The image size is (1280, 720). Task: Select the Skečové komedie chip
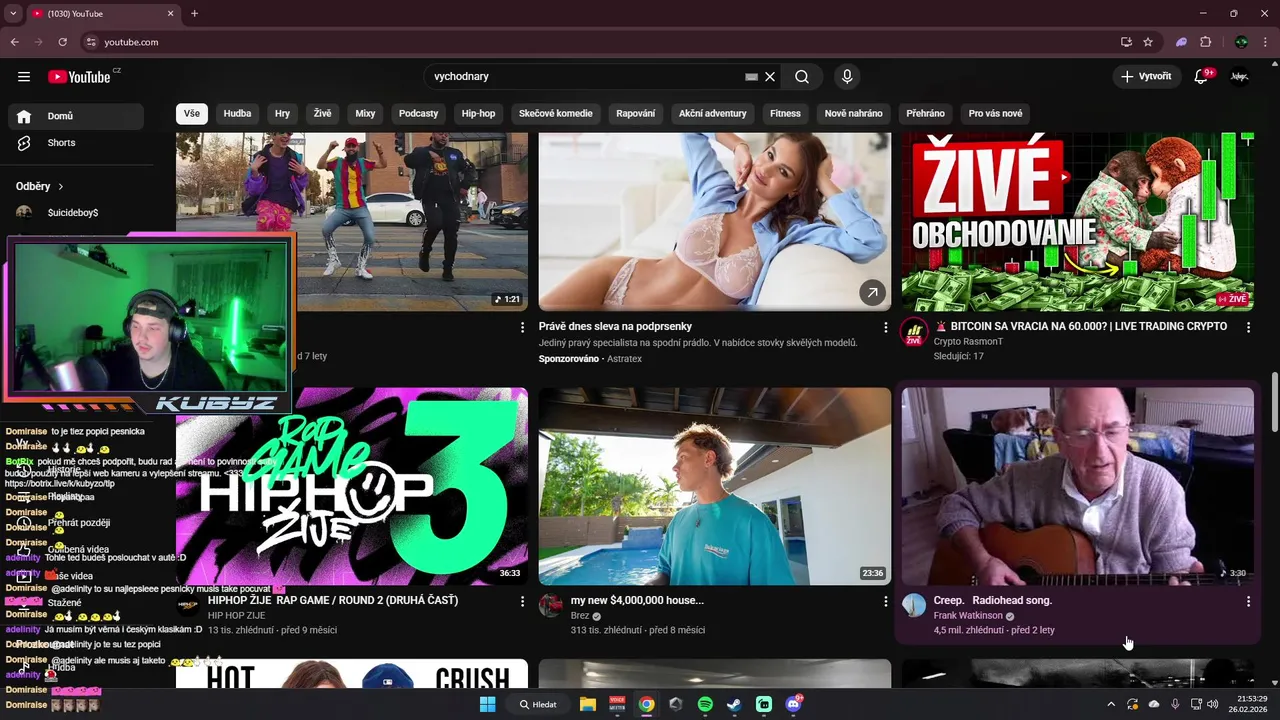pos(556,114)
